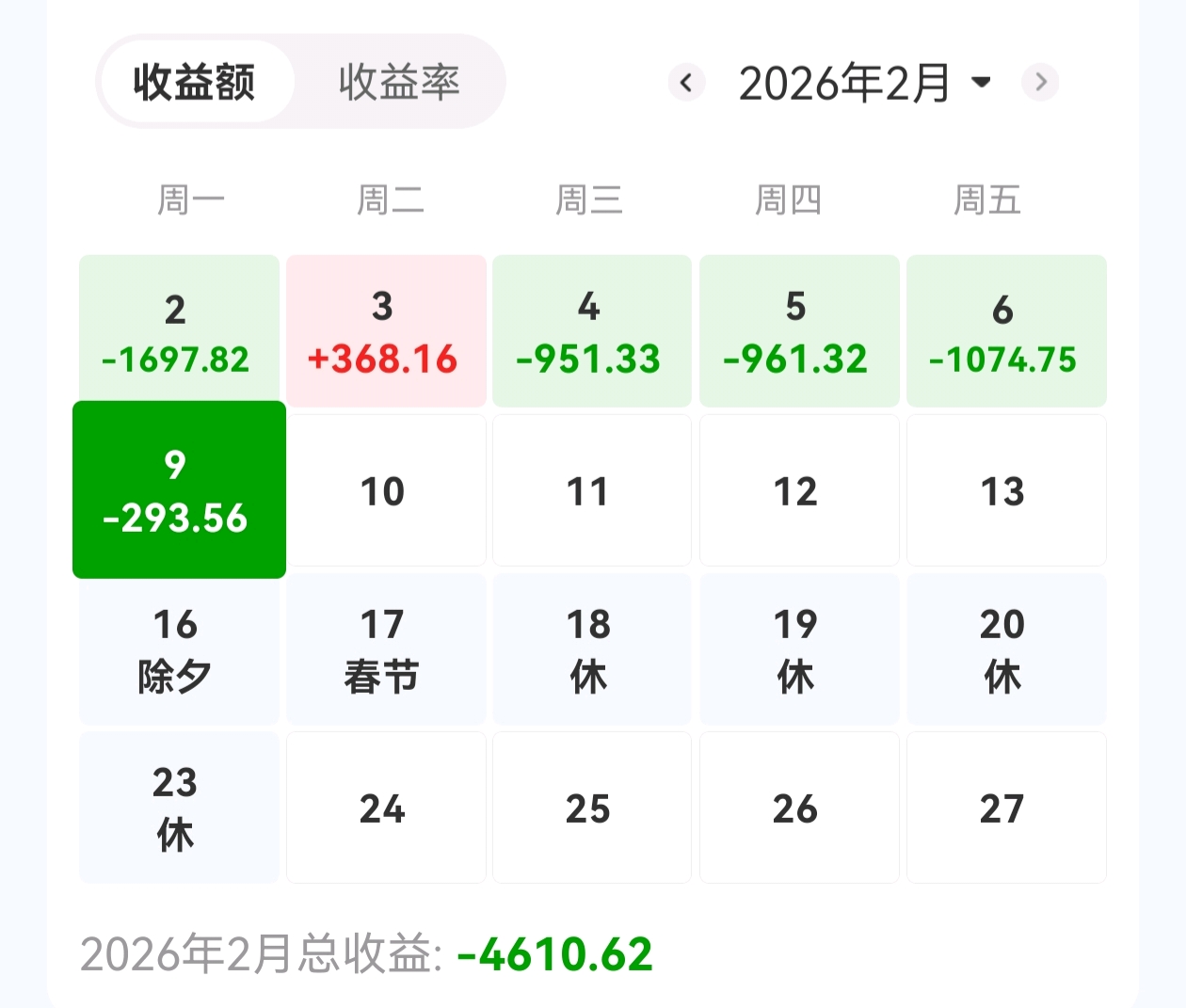Select date 23 休 cell
The image size is (1186, 1008).
point(179,808)
